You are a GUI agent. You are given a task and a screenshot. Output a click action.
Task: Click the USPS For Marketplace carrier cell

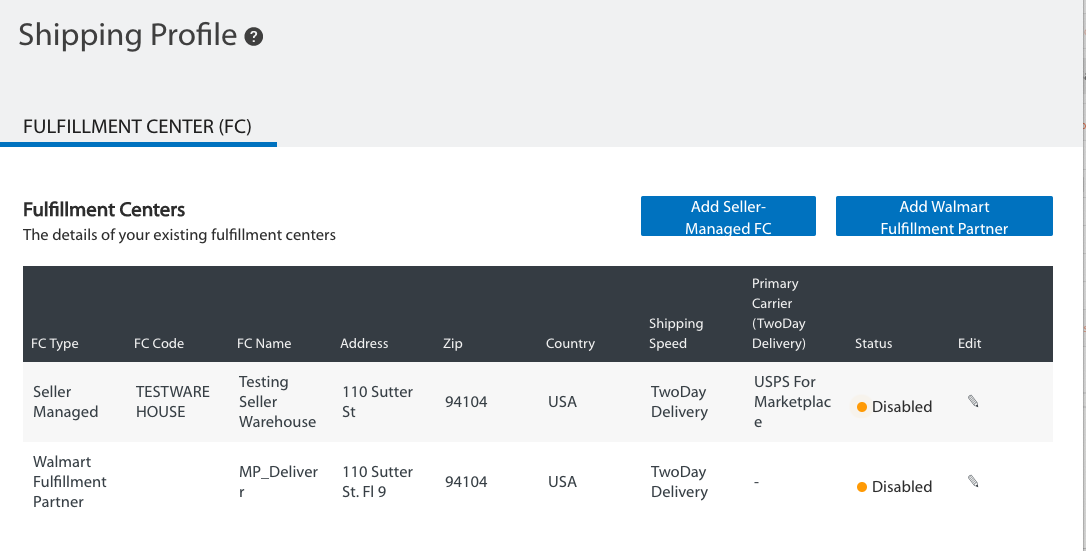[792, 401]
